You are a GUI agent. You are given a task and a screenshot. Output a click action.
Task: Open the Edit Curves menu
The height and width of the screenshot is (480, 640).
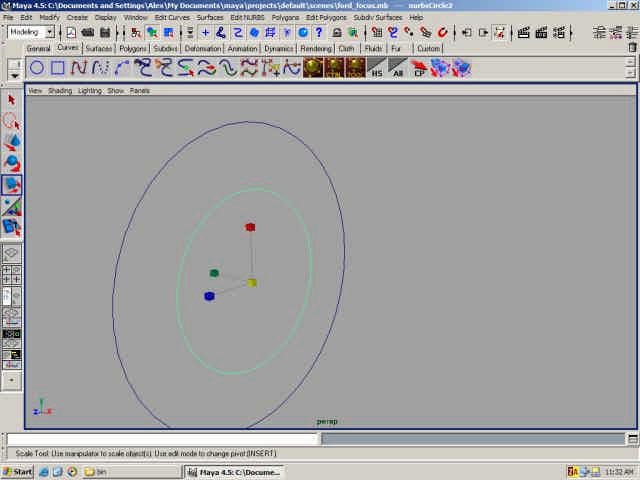coord(172,17)
